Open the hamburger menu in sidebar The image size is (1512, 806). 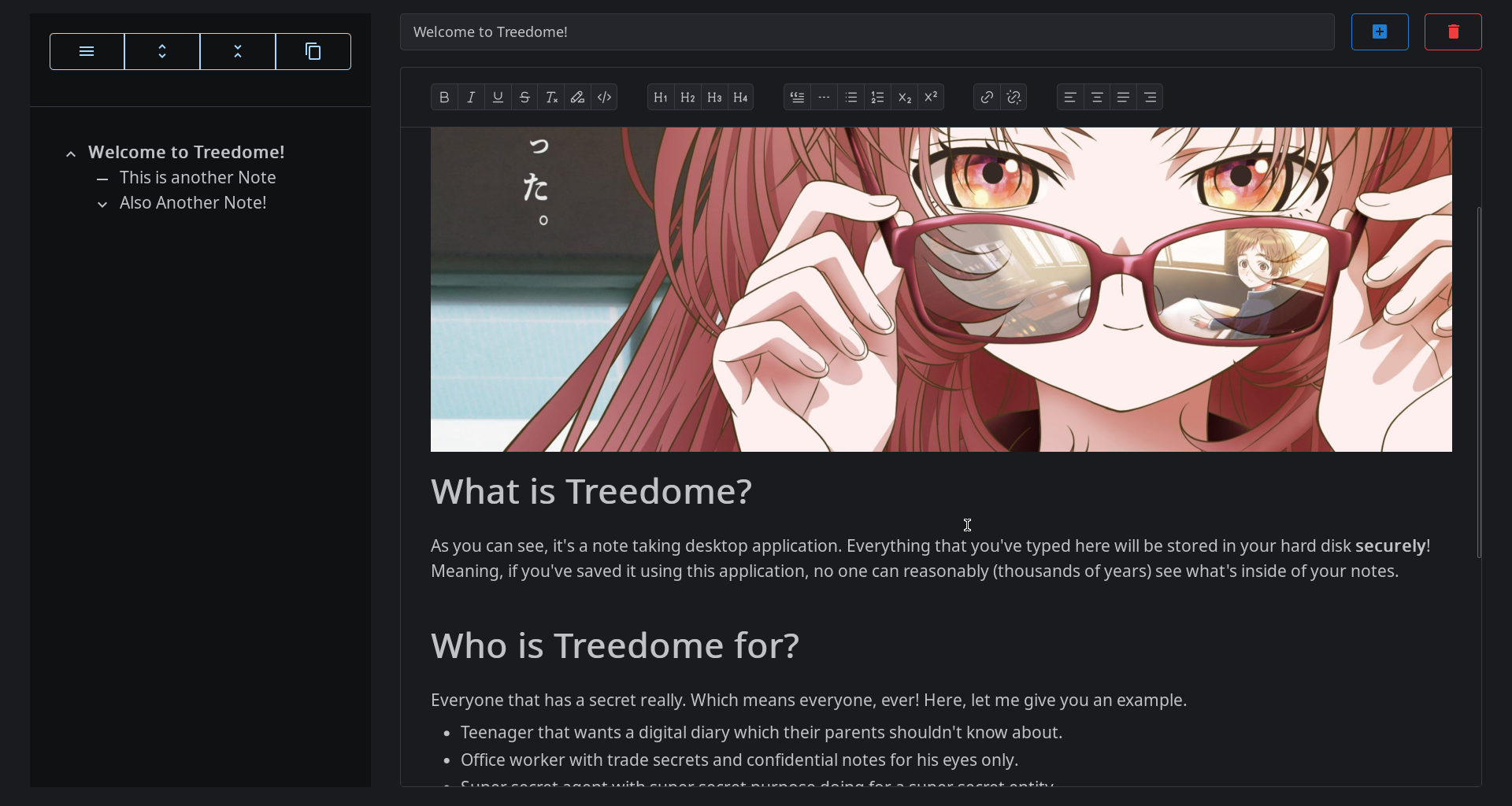point(87,52)
